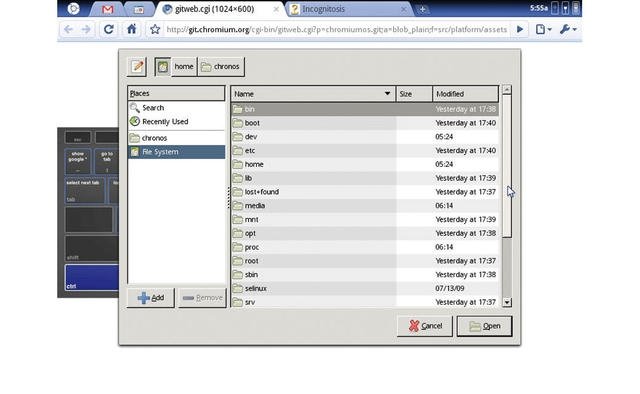
Task: Open a new tab with plus button
Action: click(422, 9)
